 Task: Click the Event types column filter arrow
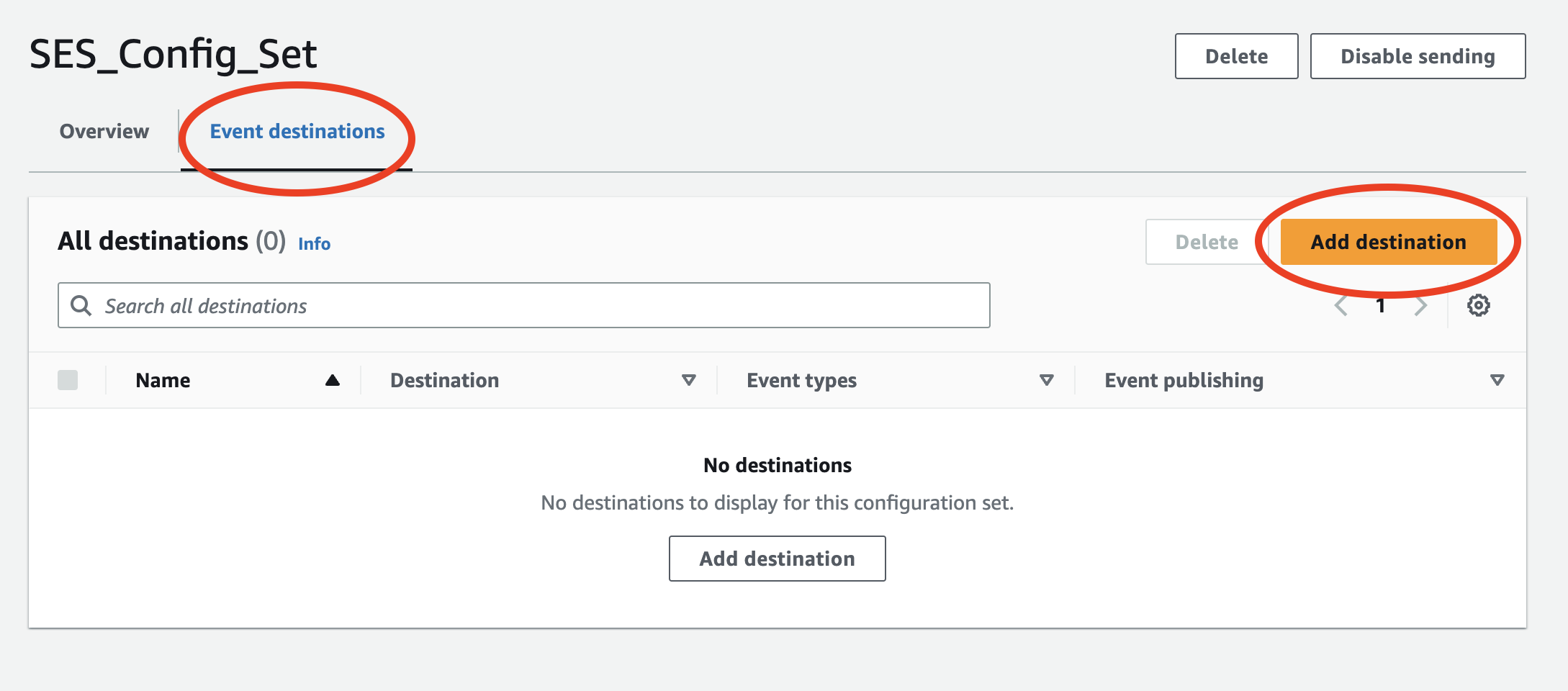click(x=1047, y=379)
